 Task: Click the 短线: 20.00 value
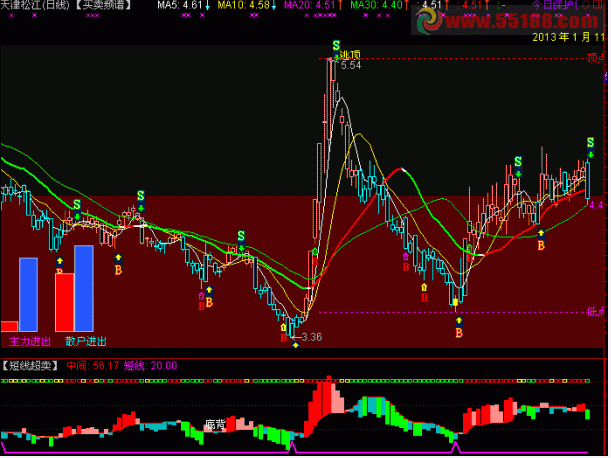[150, 366]
